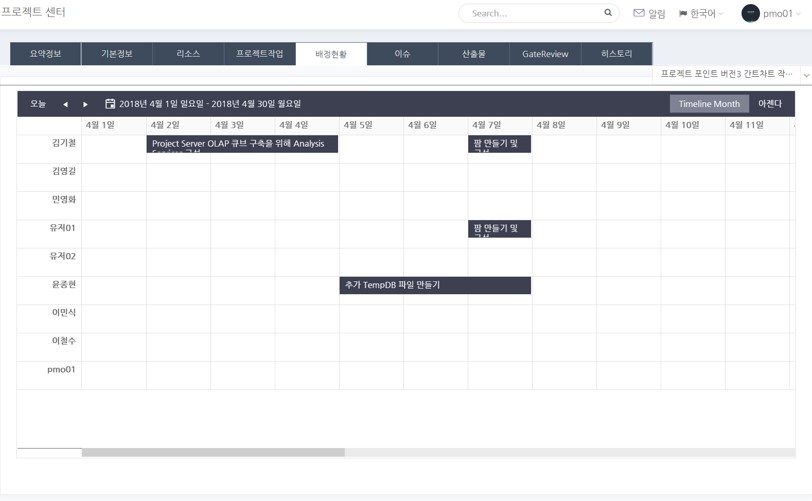
Task: Select the 프로젝트작업 tab
Action: coord(260,54)
